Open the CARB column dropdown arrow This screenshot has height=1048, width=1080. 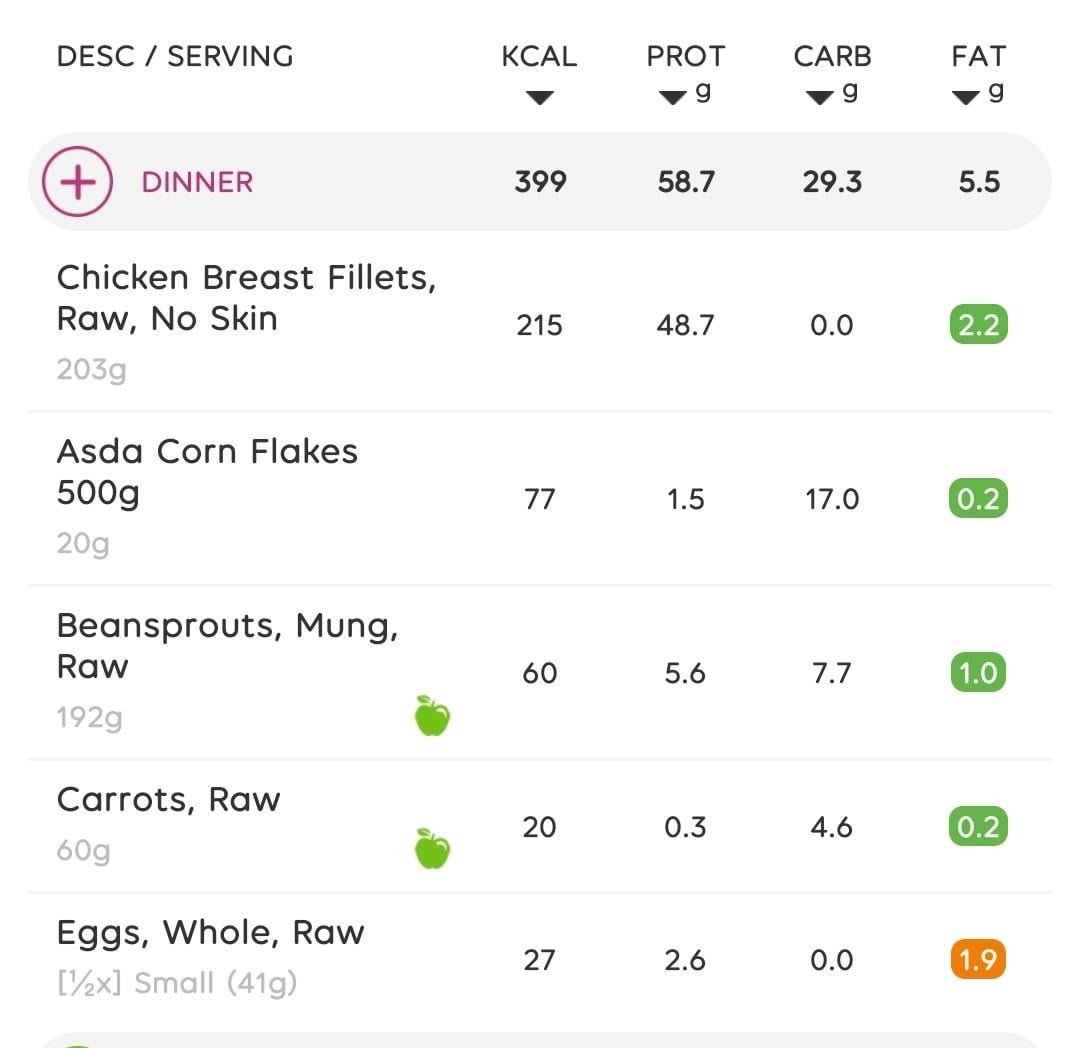click(820, 97)
